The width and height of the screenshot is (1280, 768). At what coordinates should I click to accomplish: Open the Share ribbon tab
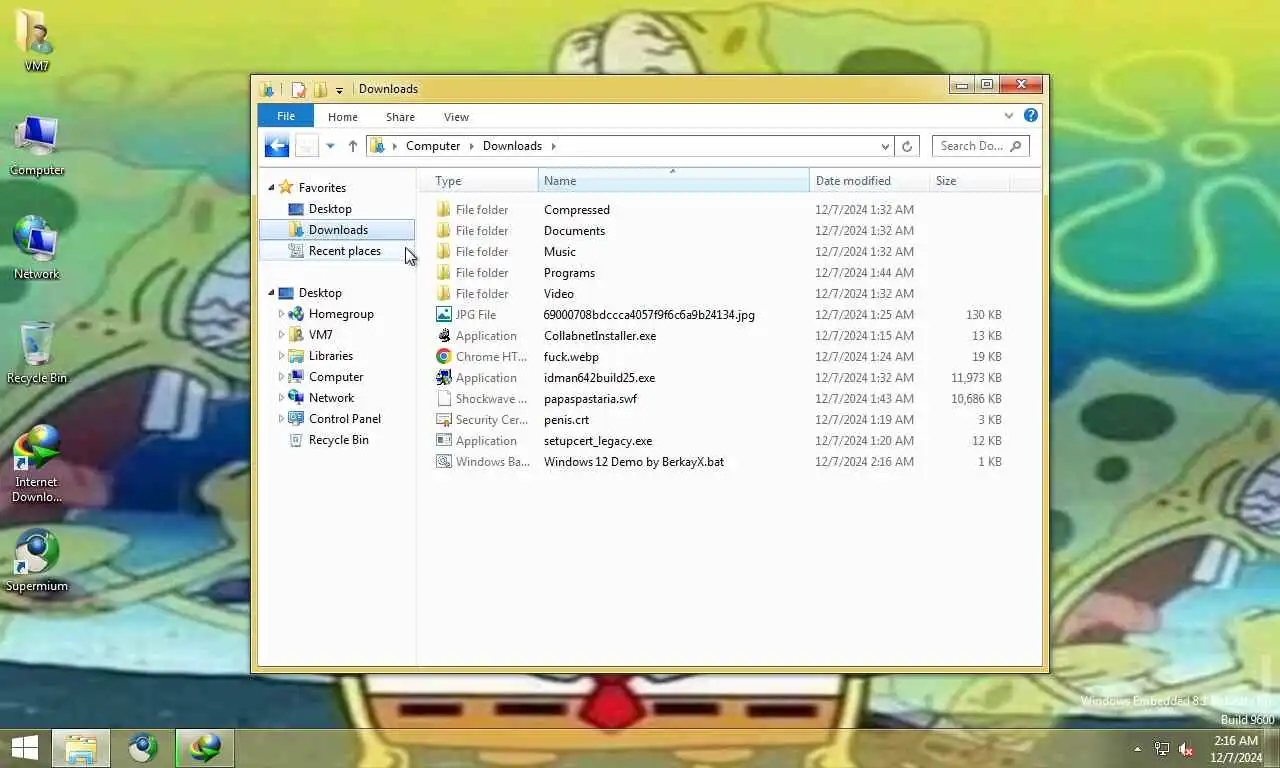400,117
